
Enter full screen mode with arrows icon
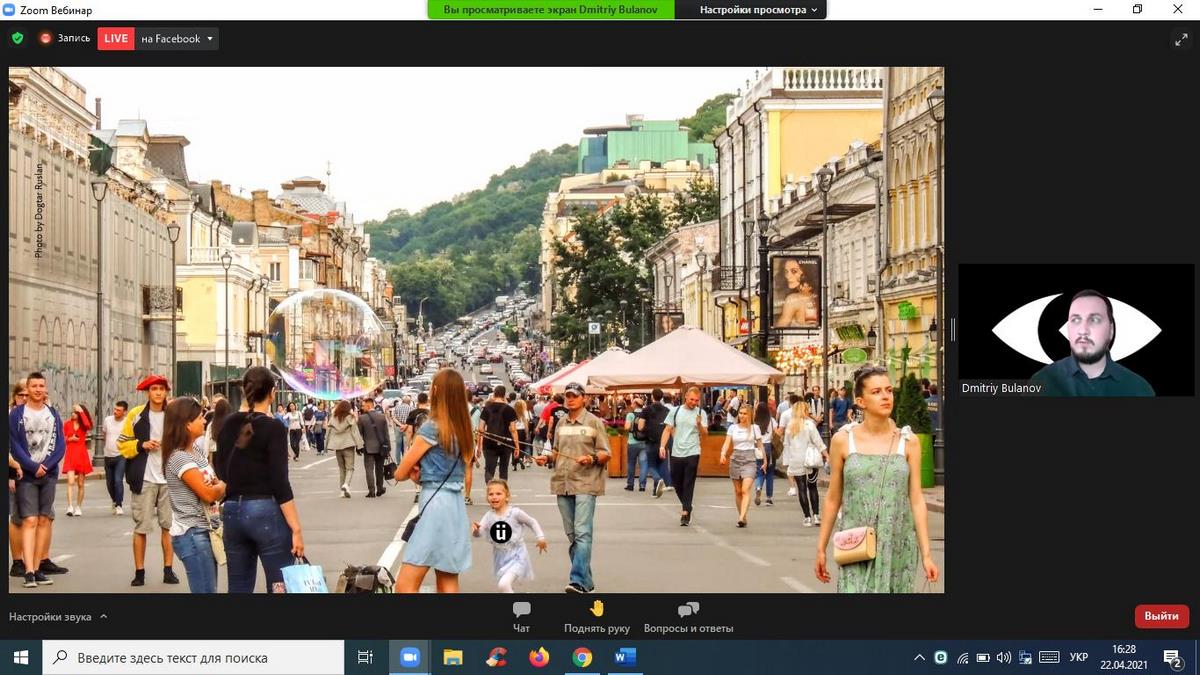(1181, 39)
